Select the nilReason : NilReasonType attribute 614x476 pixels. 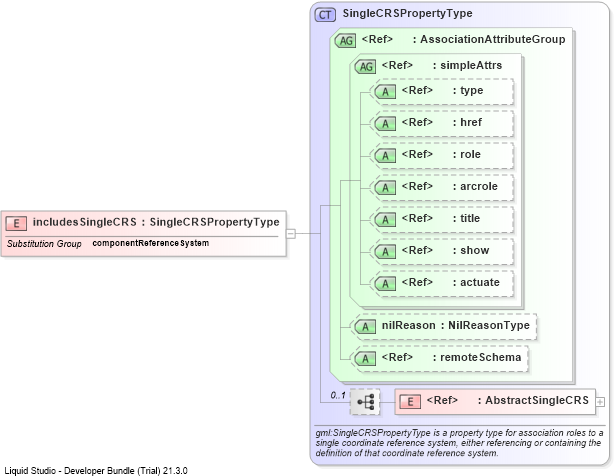pos(455,325)
